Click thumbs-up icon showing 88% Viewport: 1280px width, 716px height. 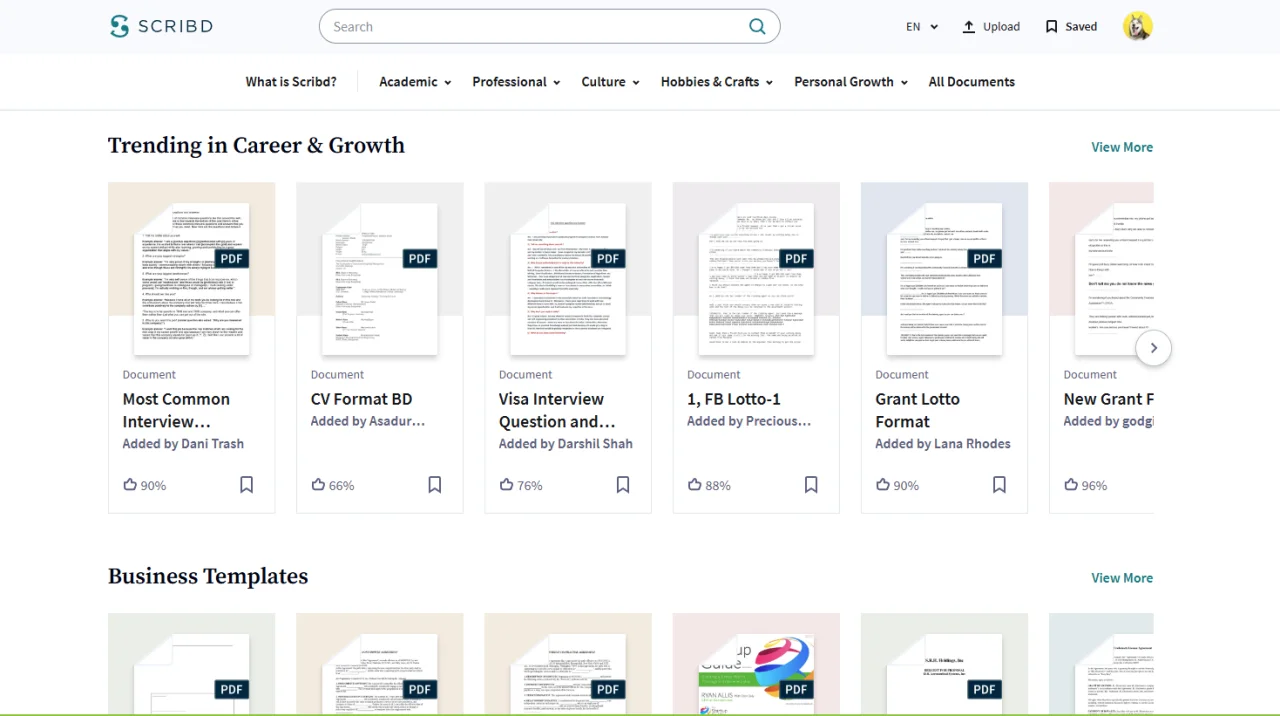coord(694,485)
